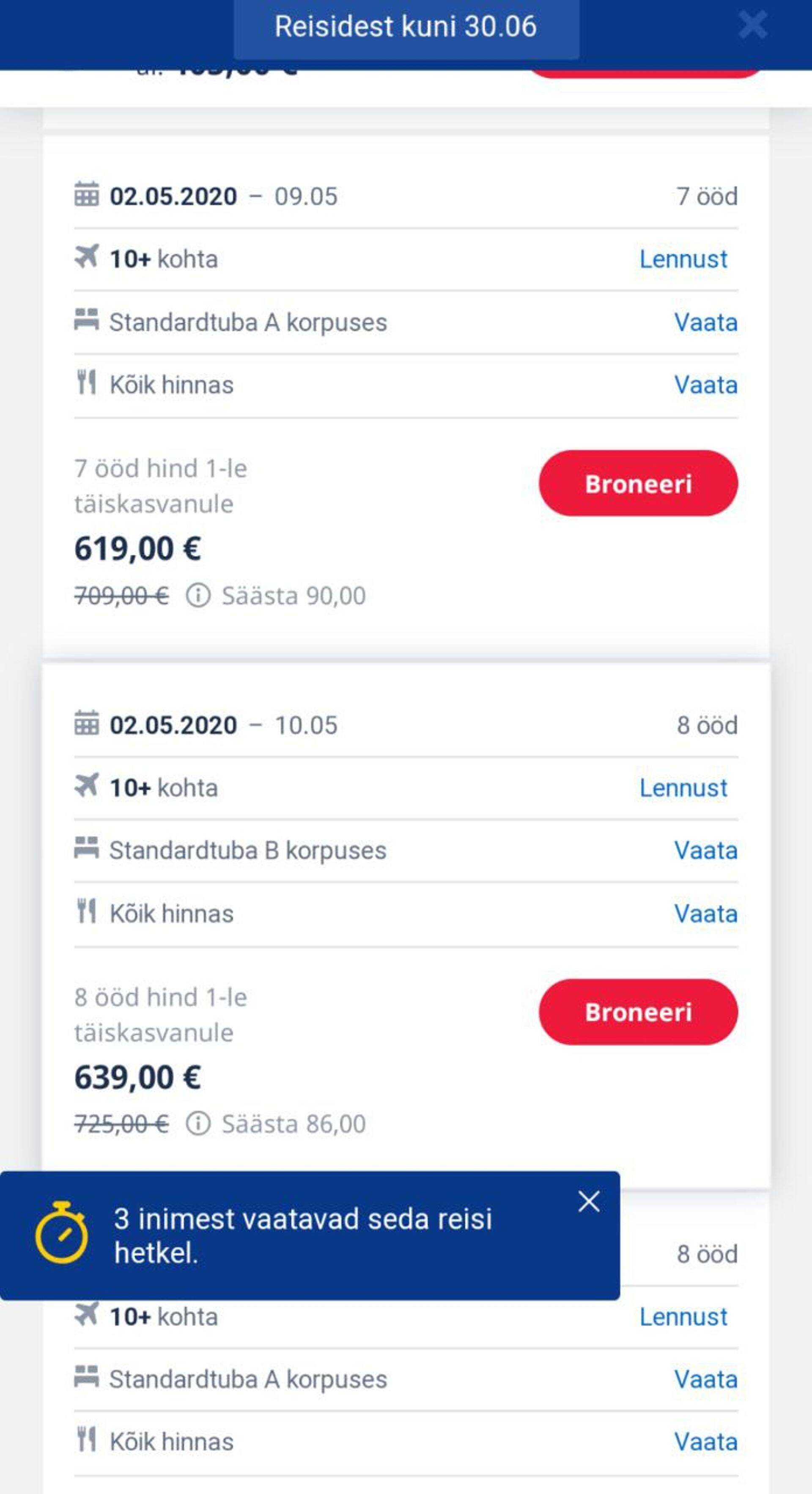This screenshot has width=812, height=1494.
Task: View Standardtuba B korpuses room details
Action: click(705, 851)
